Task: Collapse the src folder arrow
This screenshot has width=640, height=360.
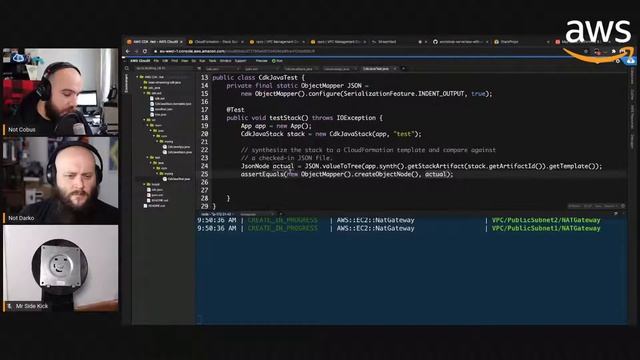Action: coord(144,120)
